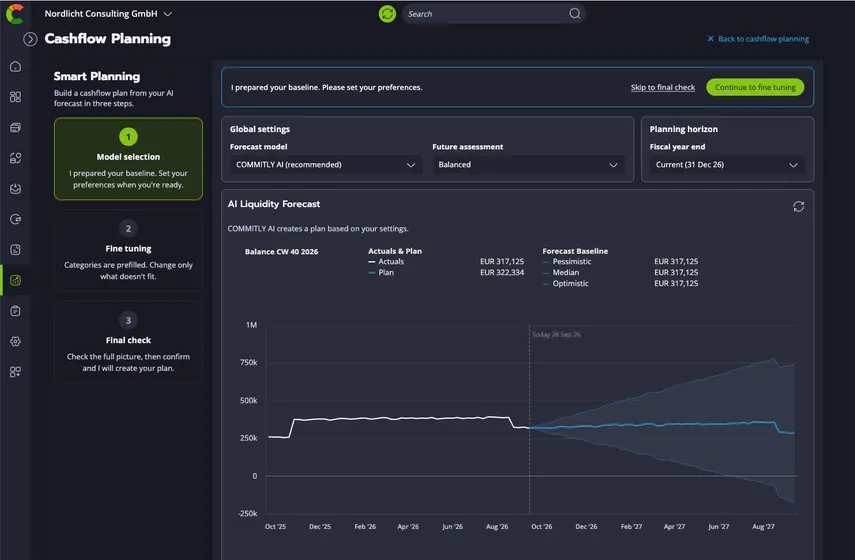This screenshot has height=560, width=855.
Task: Toggle the Plan legend entry
Action: click(x=381, y=273)
